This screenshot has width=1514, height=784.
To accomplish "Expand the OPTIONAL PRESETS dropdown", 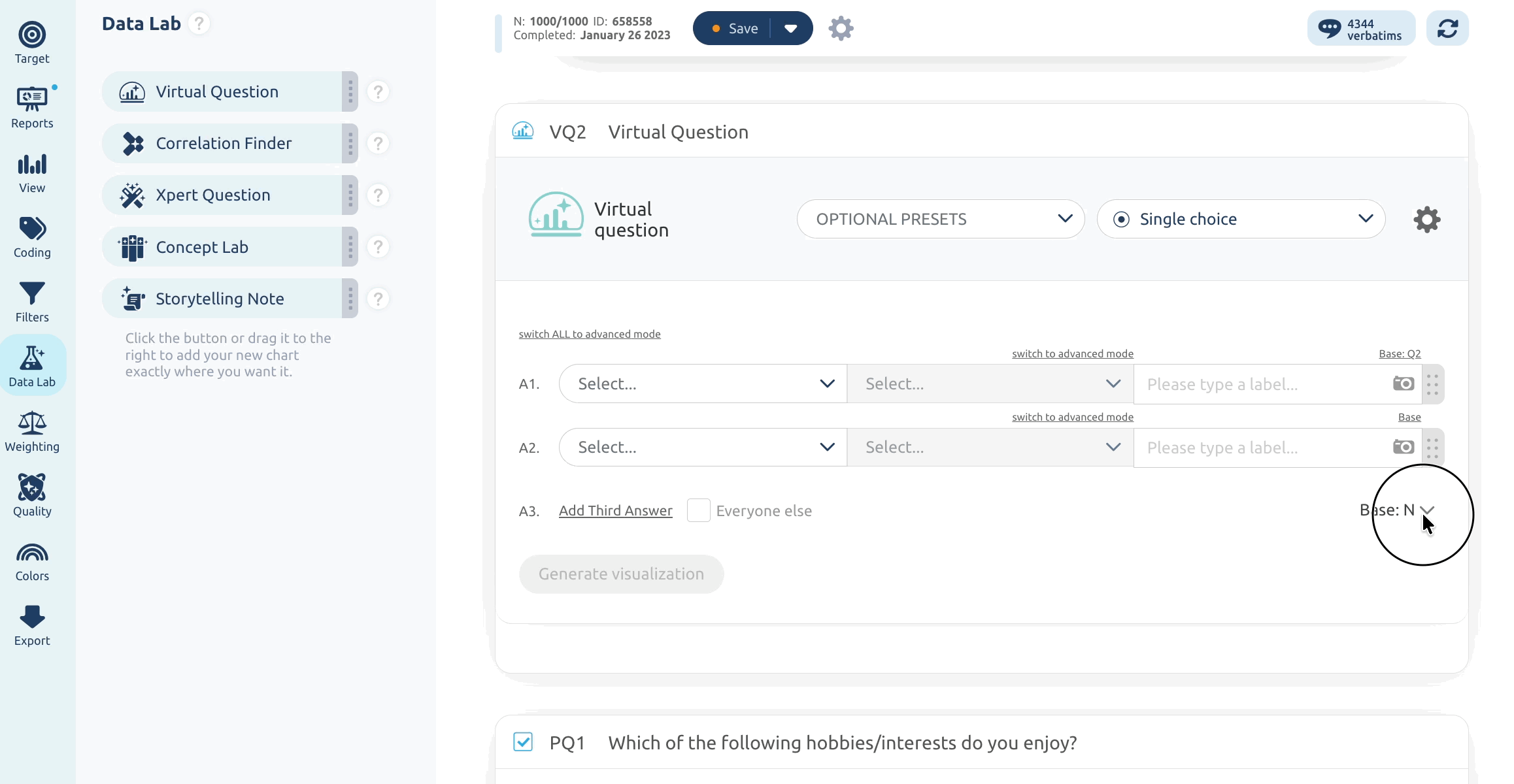I will [940, 219].
